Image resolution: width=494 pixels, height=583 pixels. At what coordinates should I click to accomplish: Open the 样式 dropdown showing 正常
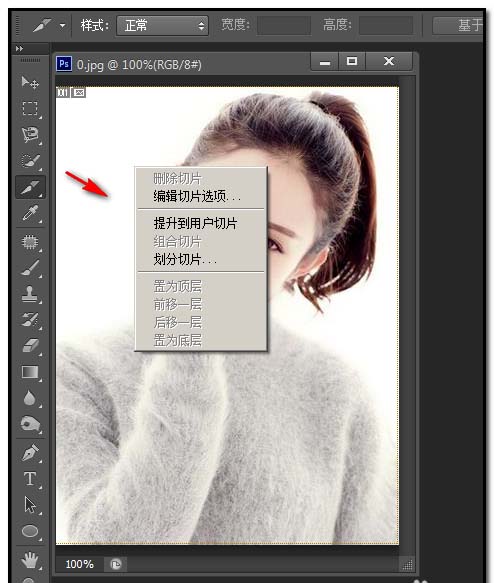[x=162, y=26]
